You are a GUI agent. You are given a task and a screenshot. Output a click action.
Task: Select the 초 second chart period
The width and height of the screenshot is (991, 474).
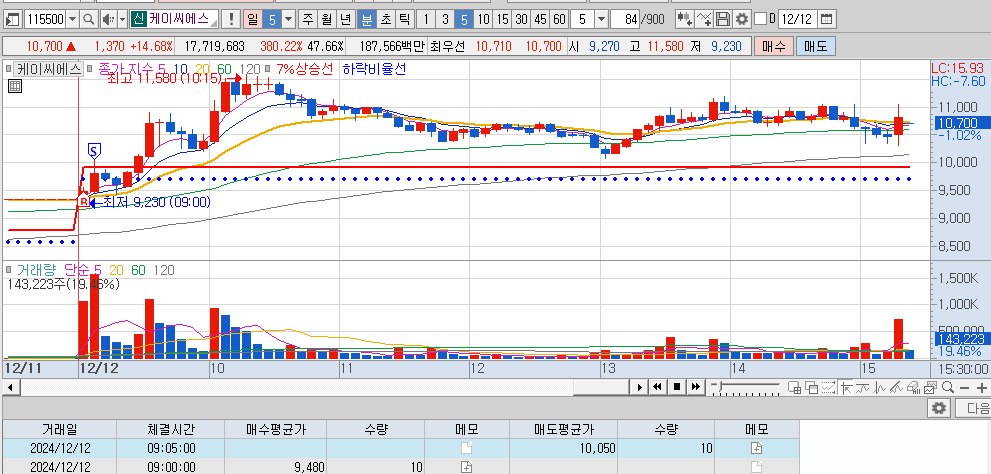click(385, 19)
